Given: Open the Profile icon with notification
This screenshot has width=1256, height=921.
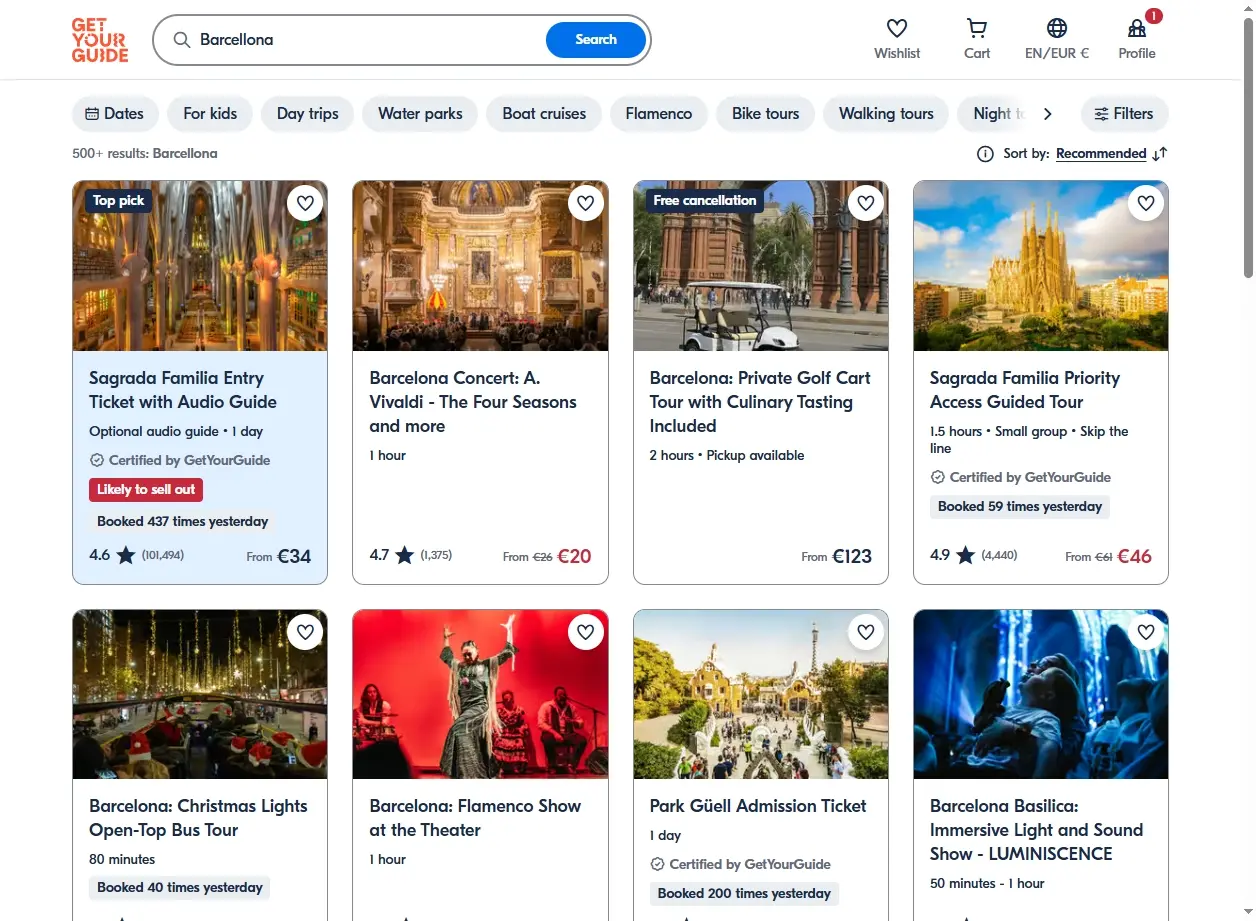Looking at the screenshot, I should 1137,28.
